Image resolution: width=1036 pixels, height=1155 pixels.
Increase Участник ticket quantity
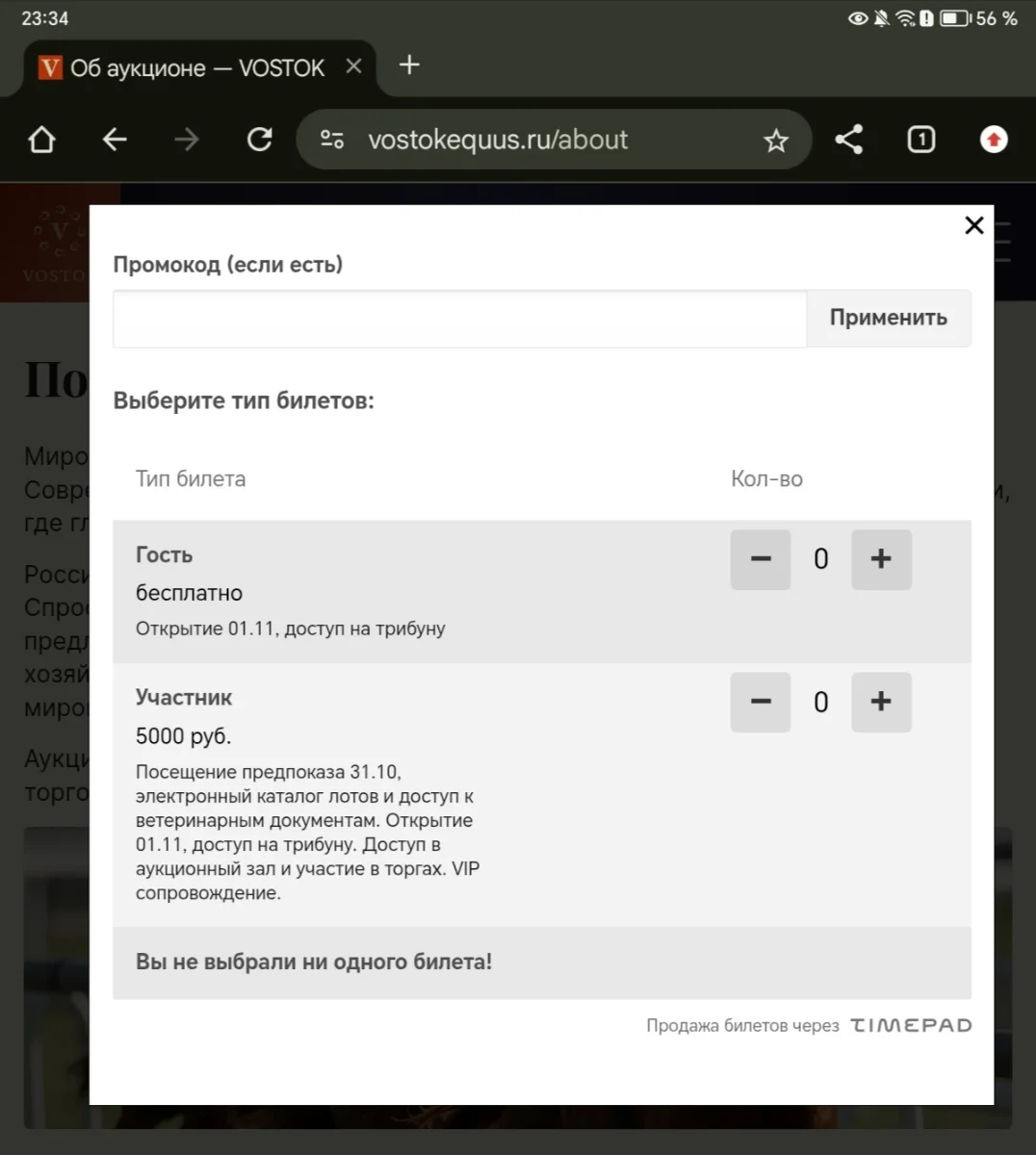coord(881,702)
